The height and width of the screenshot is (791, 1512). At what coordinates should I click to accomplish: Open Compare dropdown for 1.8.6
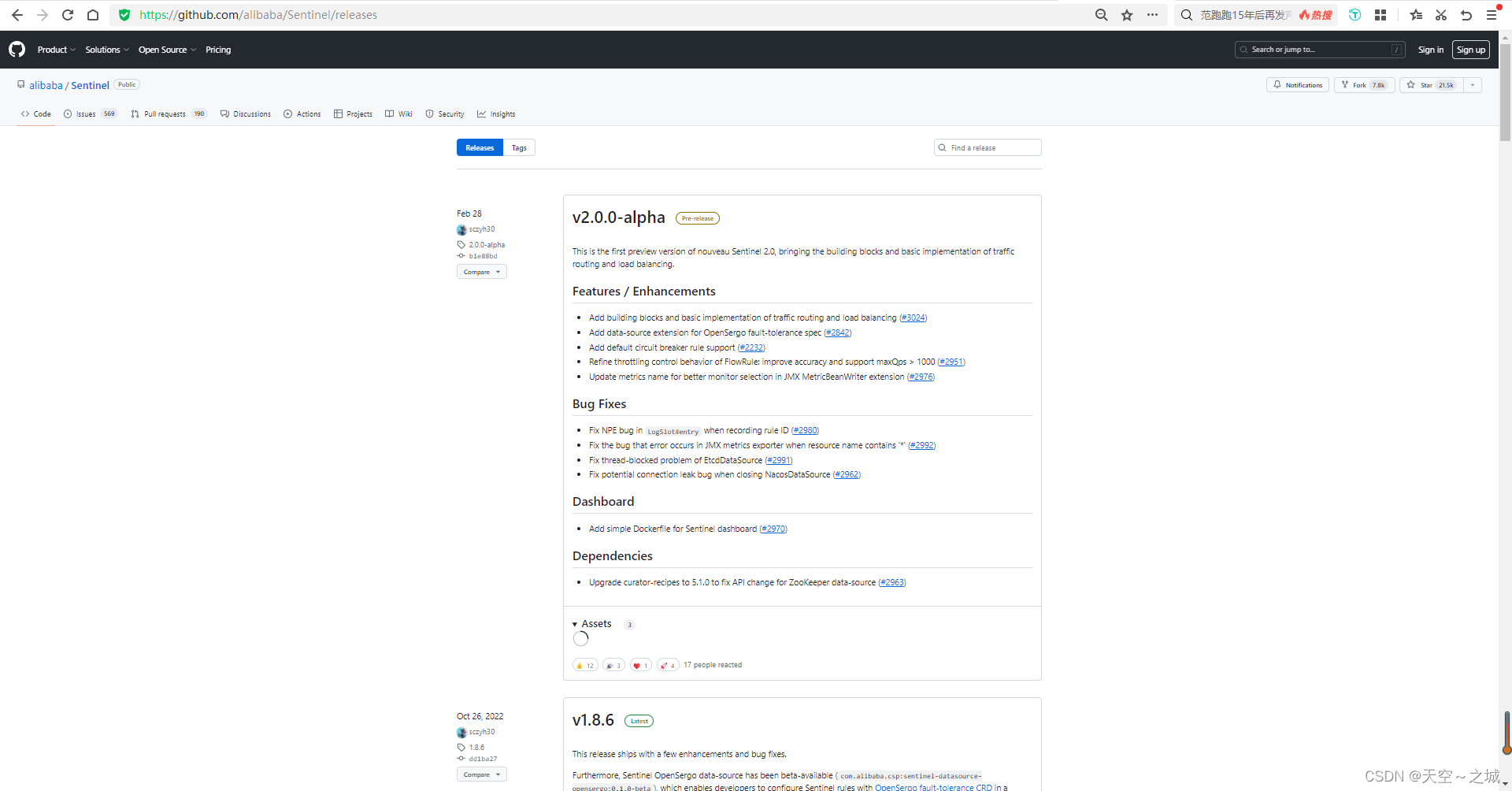point(482,774)
